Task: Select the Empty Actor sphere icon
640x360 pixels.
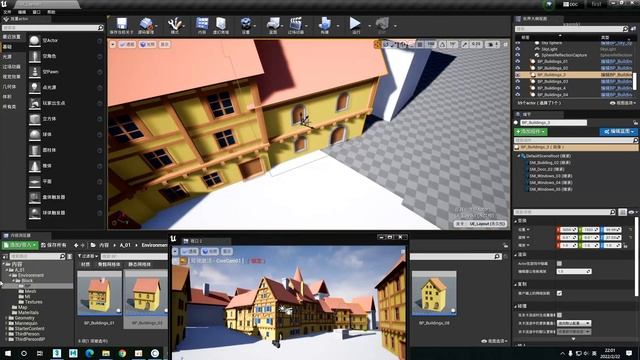Action: click(35, 40)
